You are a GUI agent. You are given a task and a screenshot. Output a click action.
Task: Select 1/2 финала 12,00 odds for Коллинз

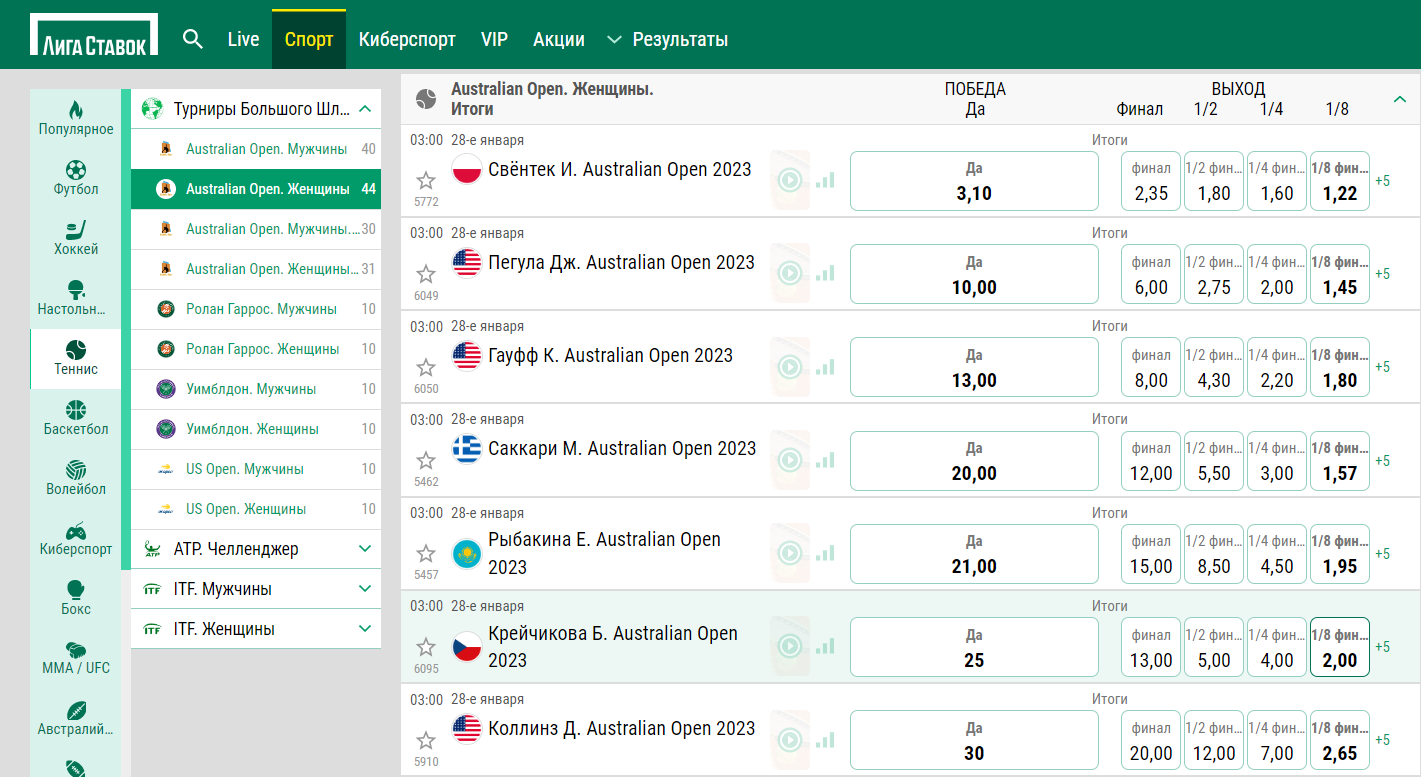click(x=1214, y=741)
